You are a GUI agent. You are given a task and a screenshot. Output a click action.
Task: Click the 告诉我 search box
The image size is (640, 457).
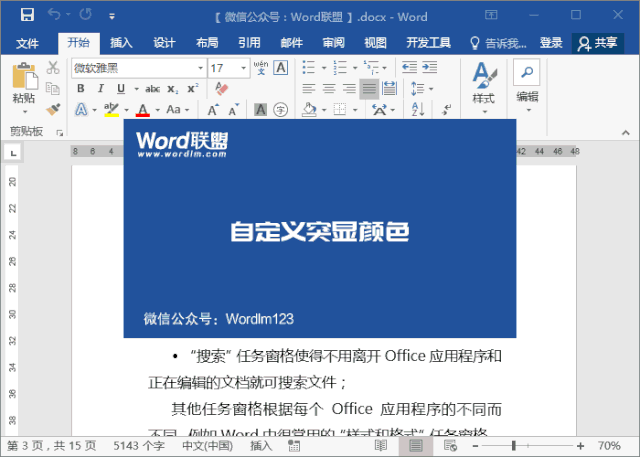(x=498, y=43)
